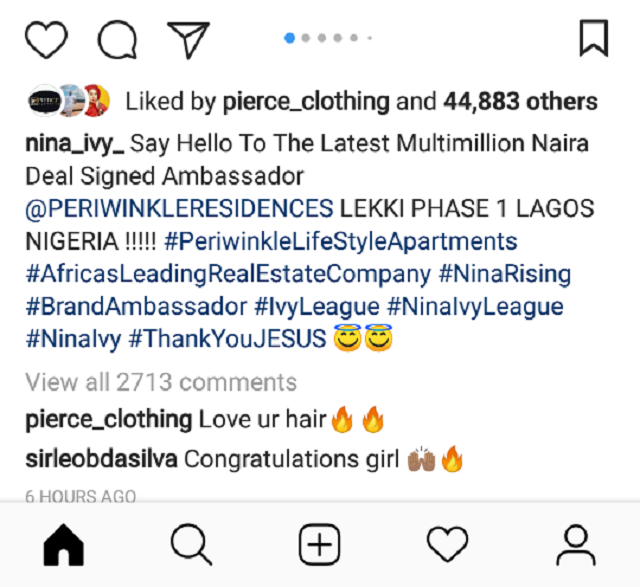Viewport: 640px width, 587px height.
Task: Open @PERIWINKLERESIDENCES mention link
Action: [180, 209]
